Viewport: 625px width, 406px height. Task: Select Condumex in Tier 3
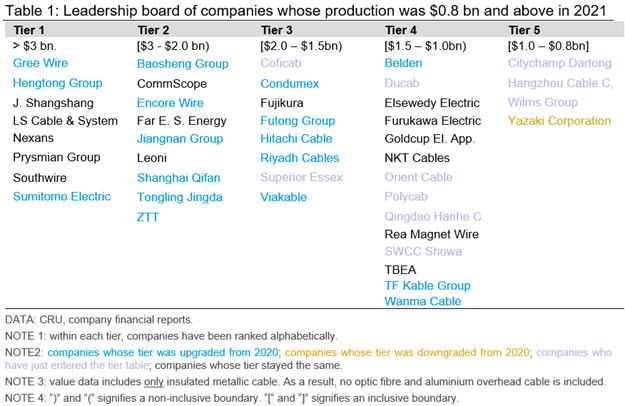pyautogui.click(x=291, y=83)
